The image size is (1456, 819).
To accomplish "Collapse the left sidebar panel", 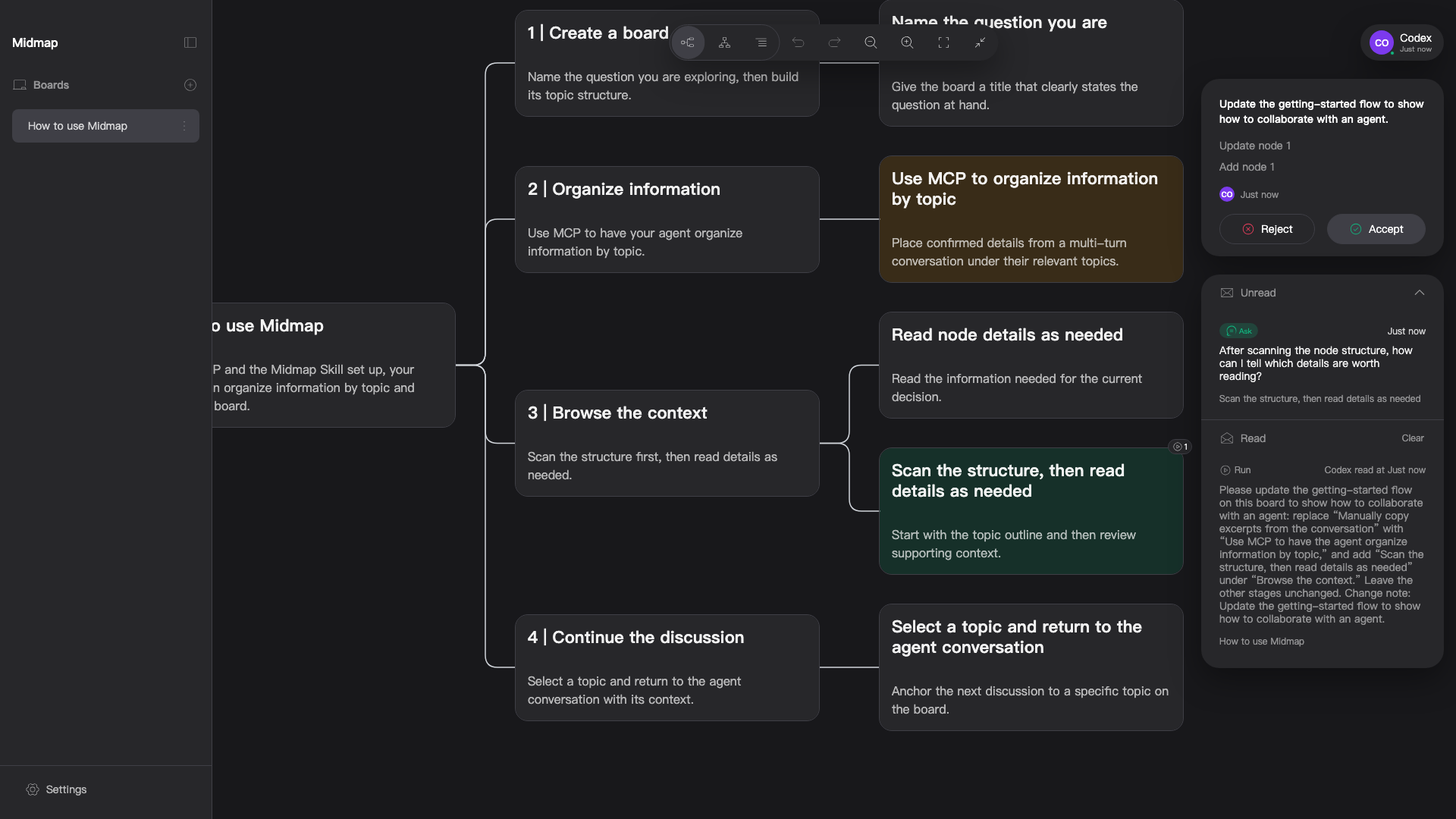I will tap(190, 42).
